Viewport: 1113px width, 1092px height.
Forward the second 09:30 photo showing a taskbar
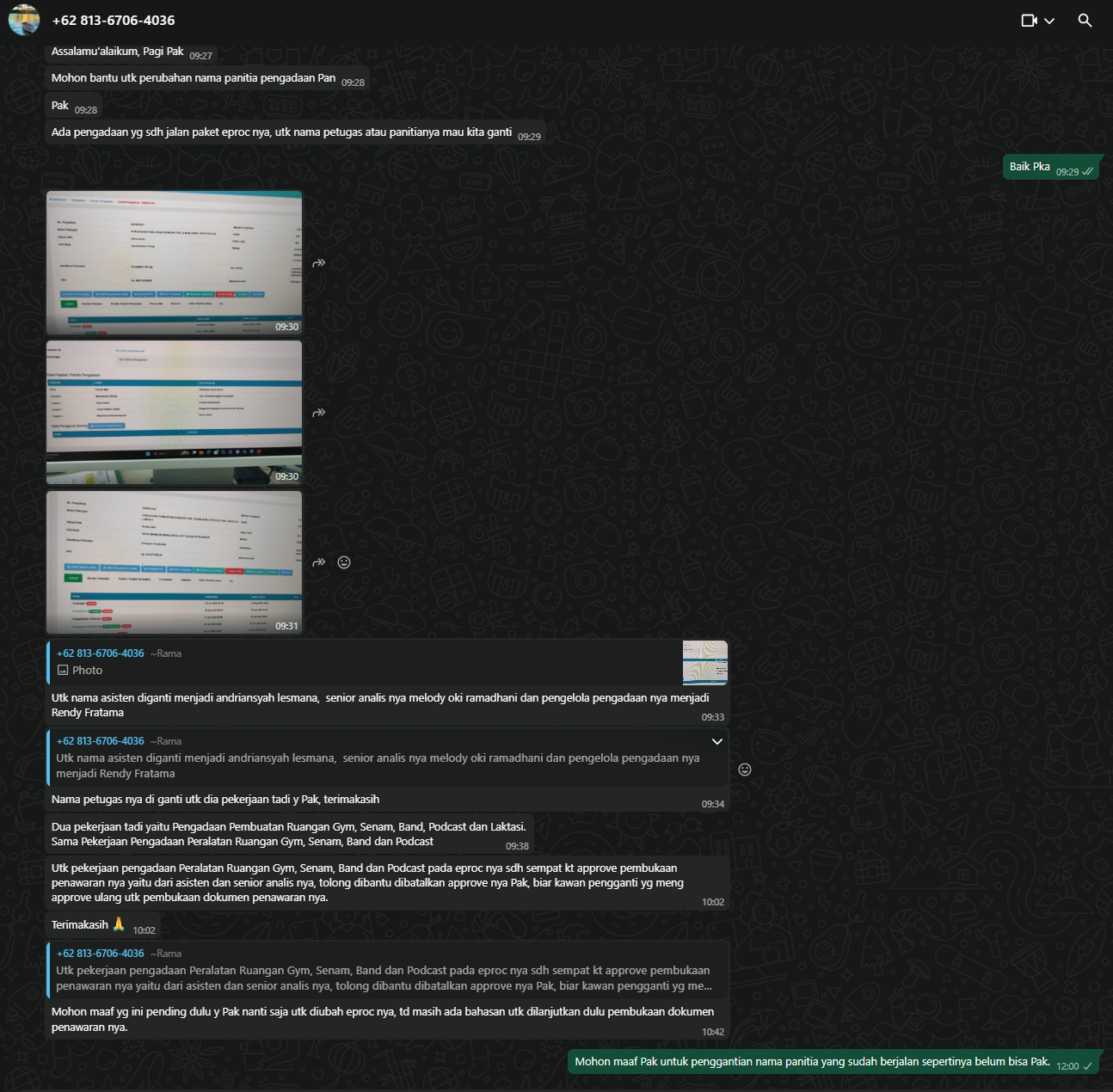(x=318, y=413)
